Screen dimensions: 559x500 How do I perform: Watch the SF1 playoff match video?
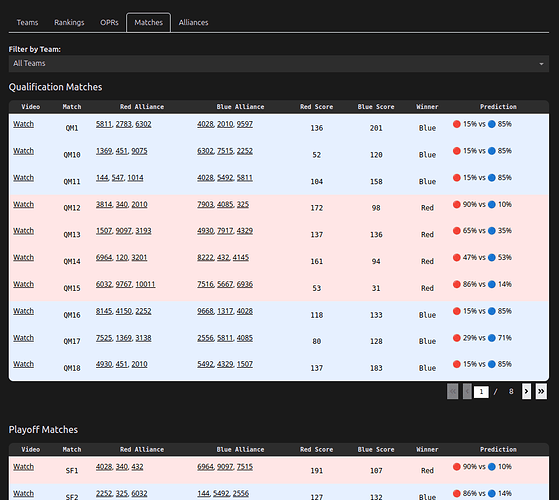pyautogui.click(x=24, y=467)
